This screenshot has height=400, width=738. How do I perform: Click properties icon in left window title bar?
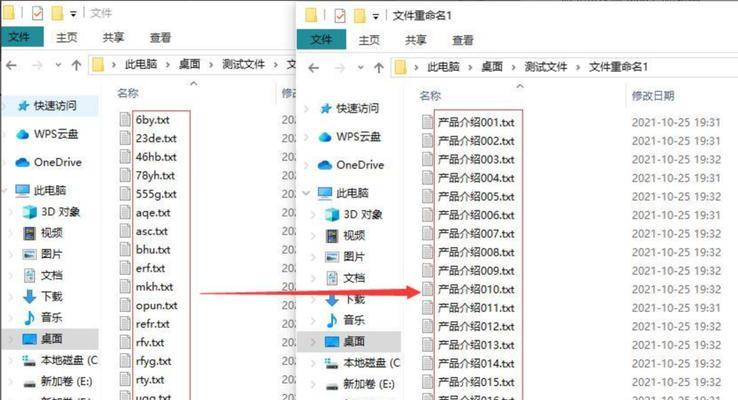[37, 13]
